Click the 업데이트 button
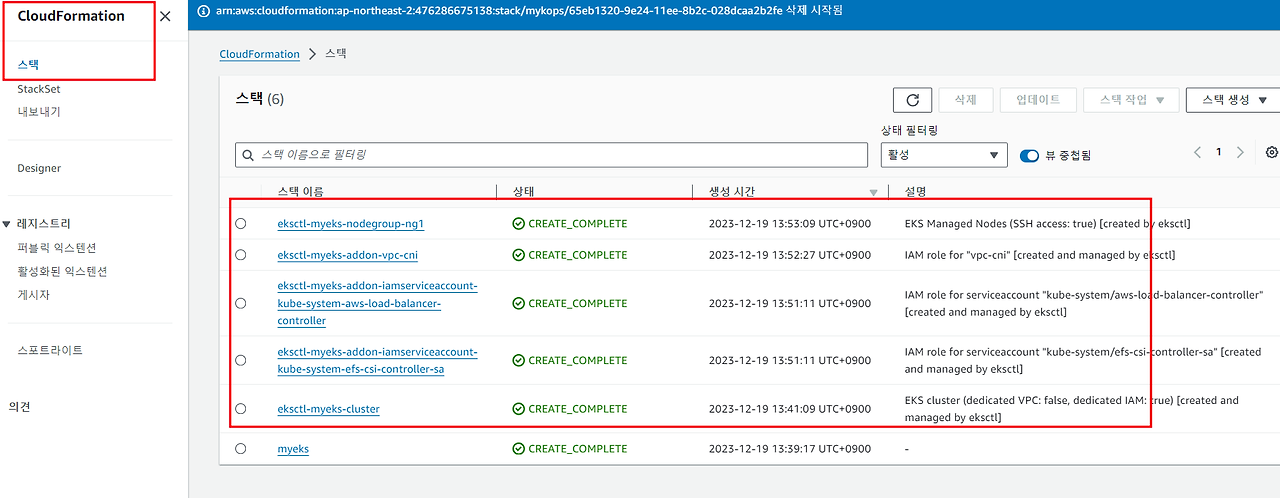This screenshot has height=498, width=1280. tap(1038, 100)
